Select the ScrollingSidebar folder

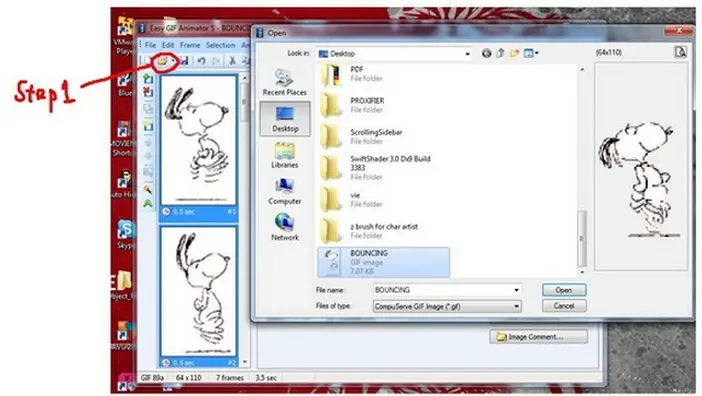coord(362,137)
